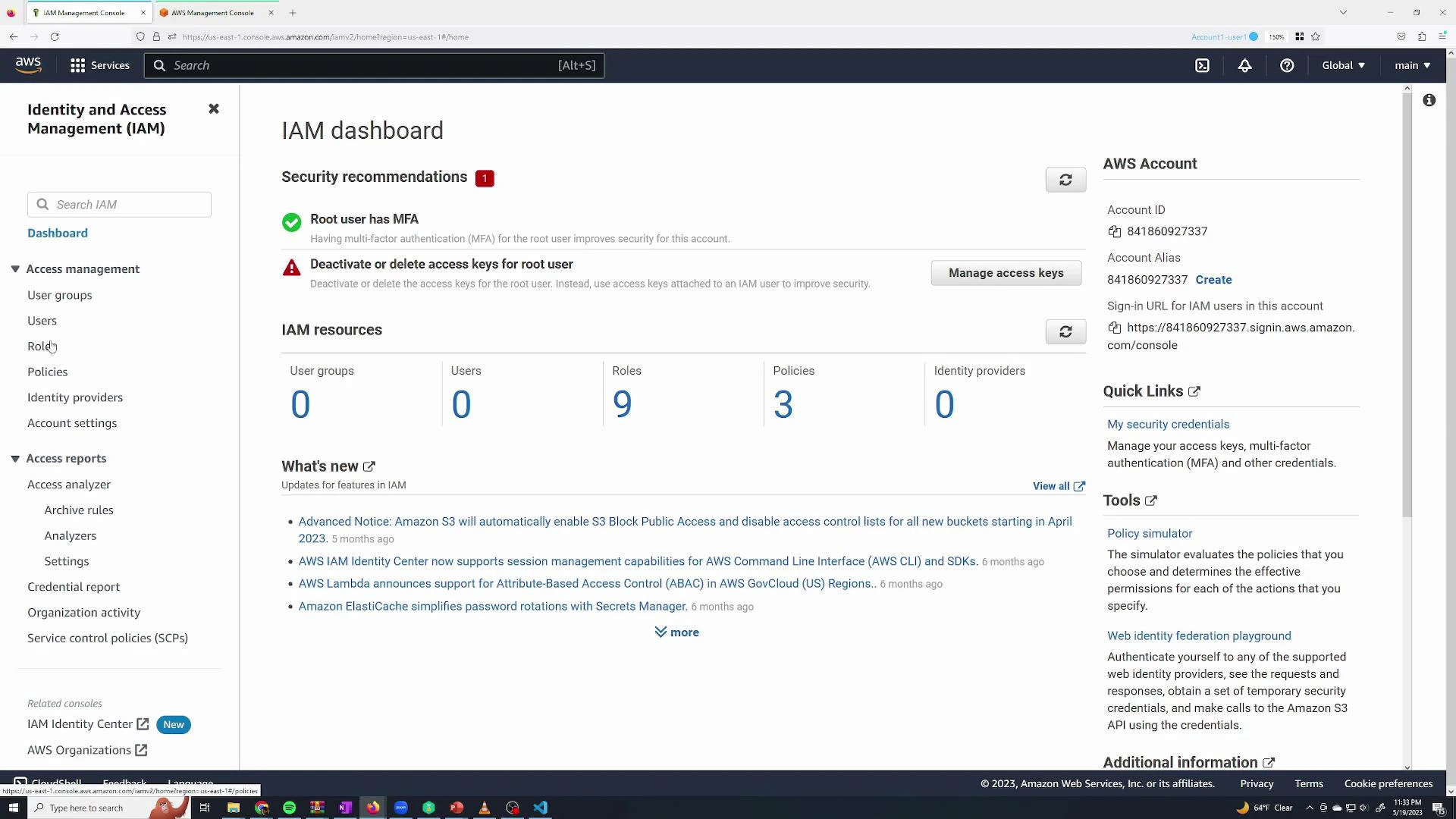Copy the Account ID using the copy icon
This screenshot has width=1456, height=819.
click(1115, 231)
